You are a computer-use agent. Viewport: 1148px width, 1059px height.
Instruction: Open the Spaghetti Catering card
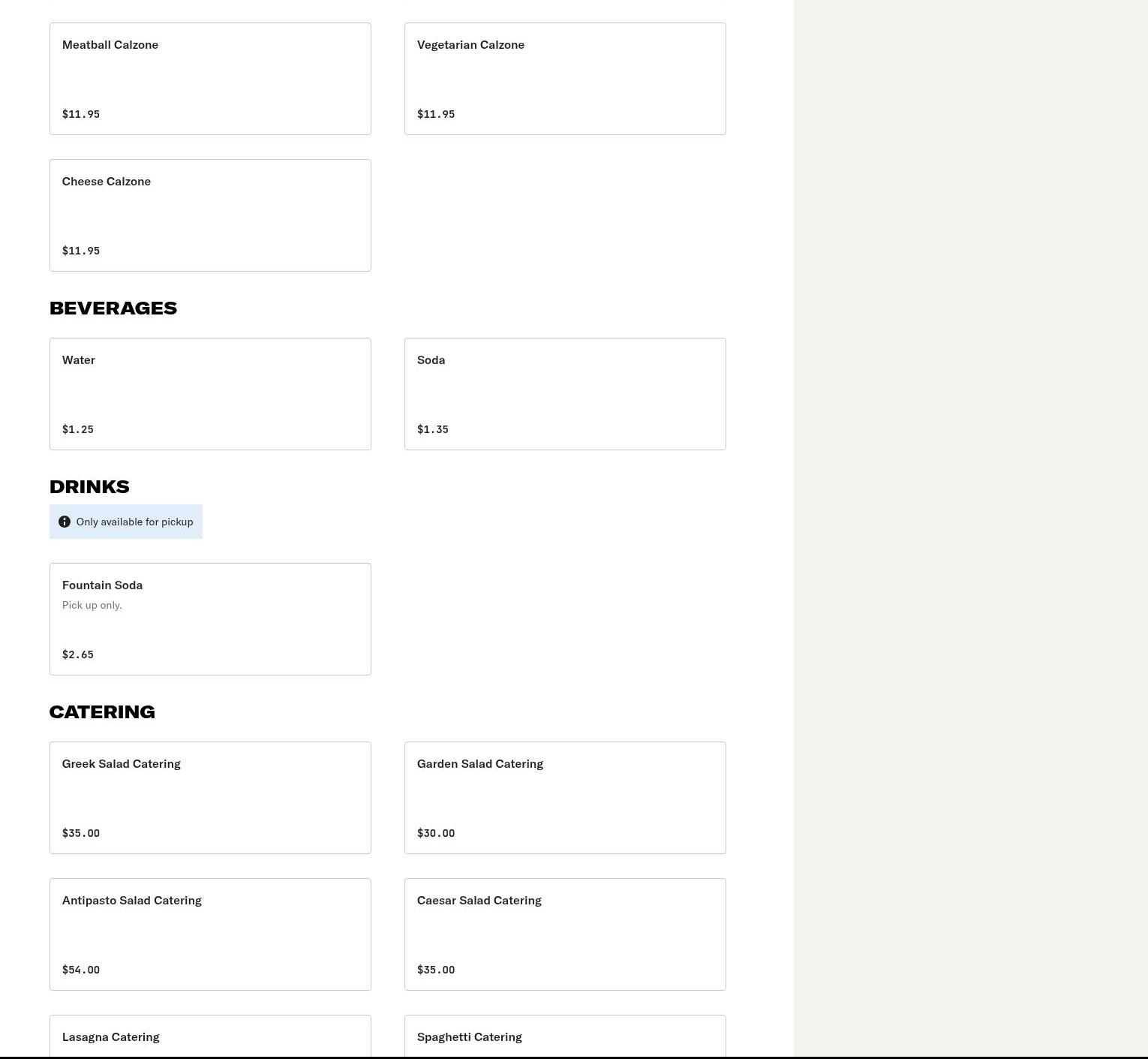coord(565,1036)
